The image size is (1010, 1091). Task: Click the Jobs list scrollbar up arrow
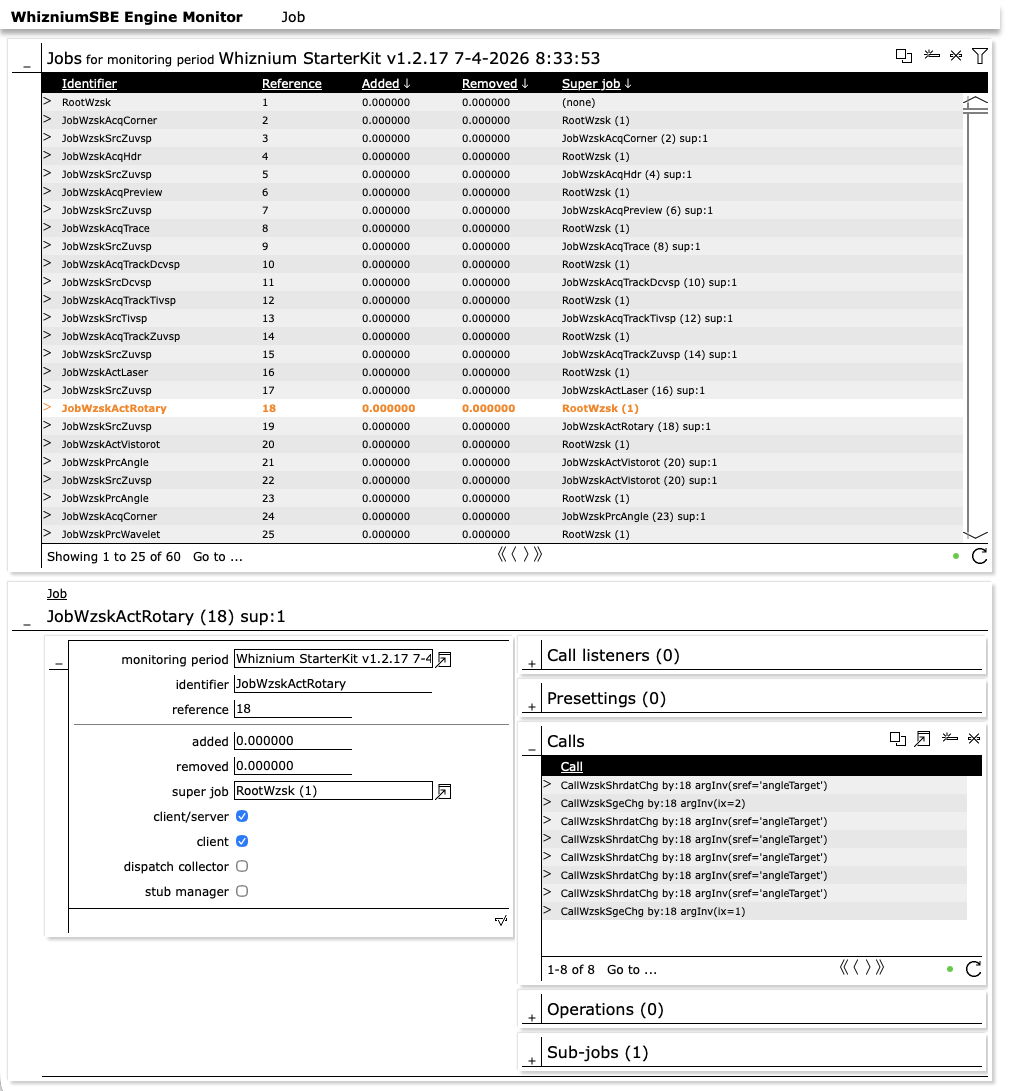[975, 102]
